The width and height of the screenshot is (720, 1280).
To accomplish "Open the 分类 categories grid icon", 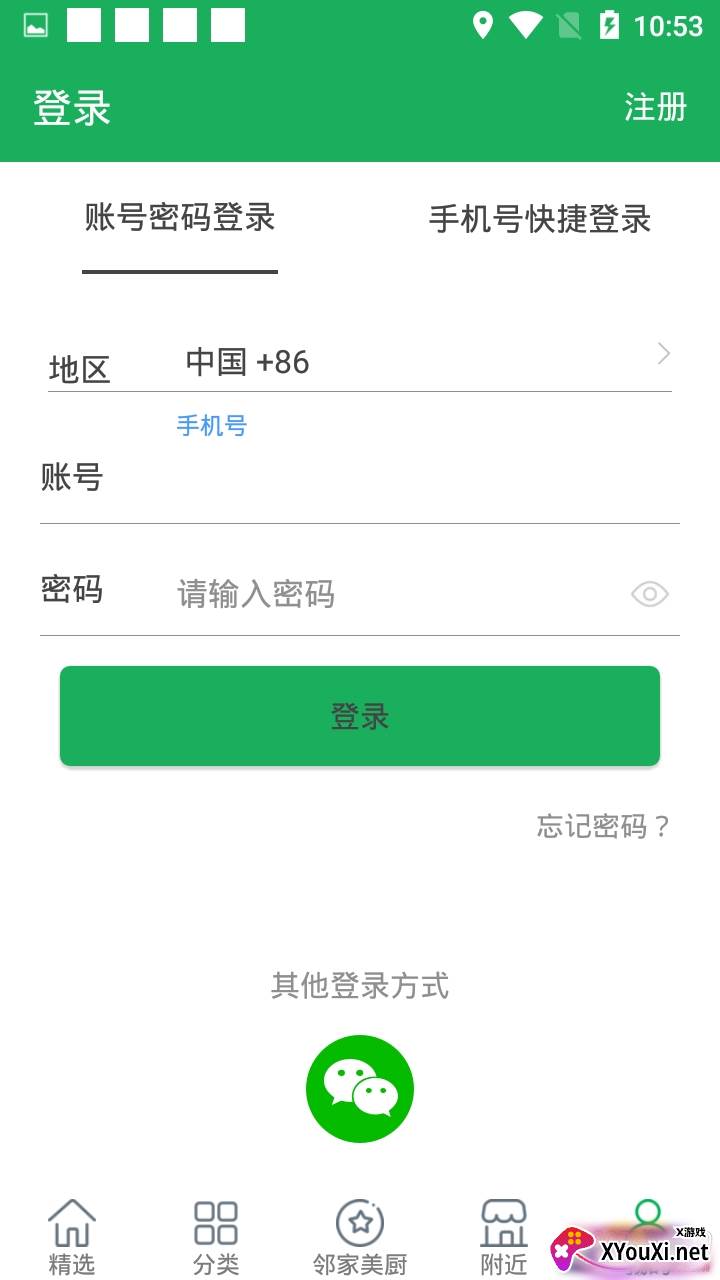I will tap(216, 1224).
